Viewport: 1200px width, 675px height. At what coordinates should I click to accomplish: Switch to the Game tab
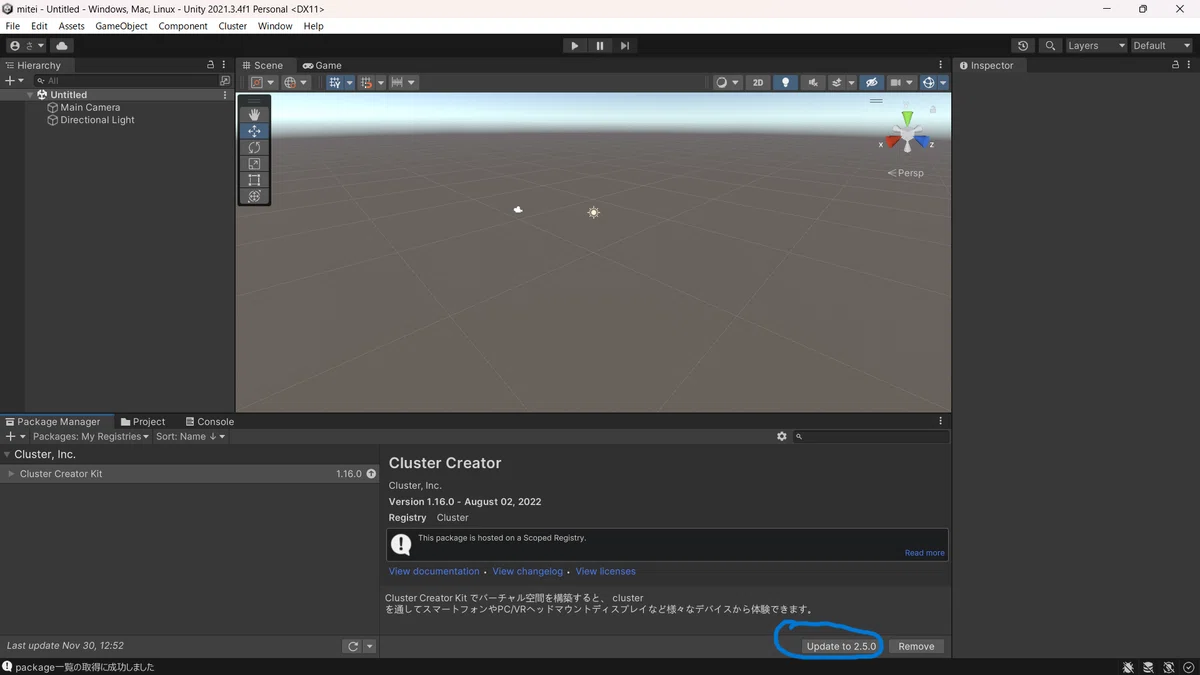point(322,65)
